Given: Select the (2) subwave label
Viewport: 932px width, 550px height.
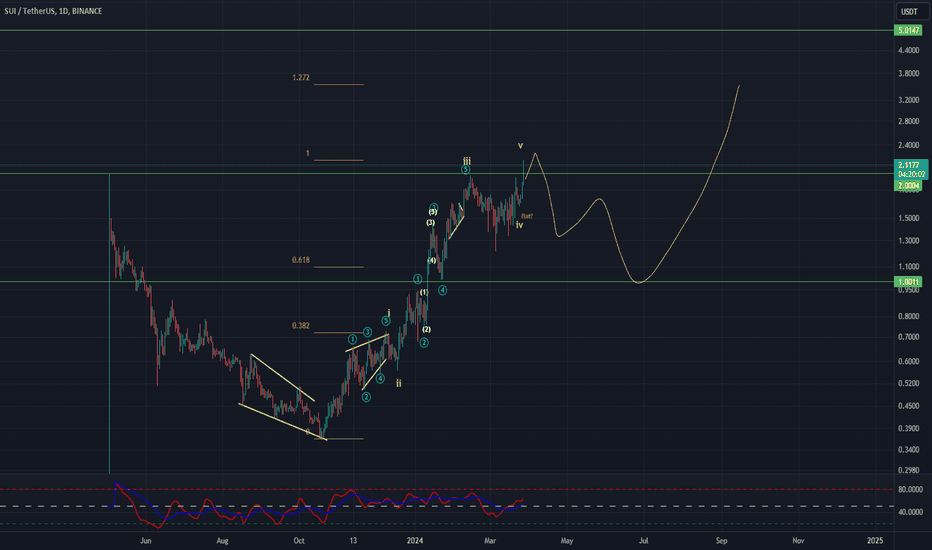Looking at the screenshot, I should (x=426, y=329).
